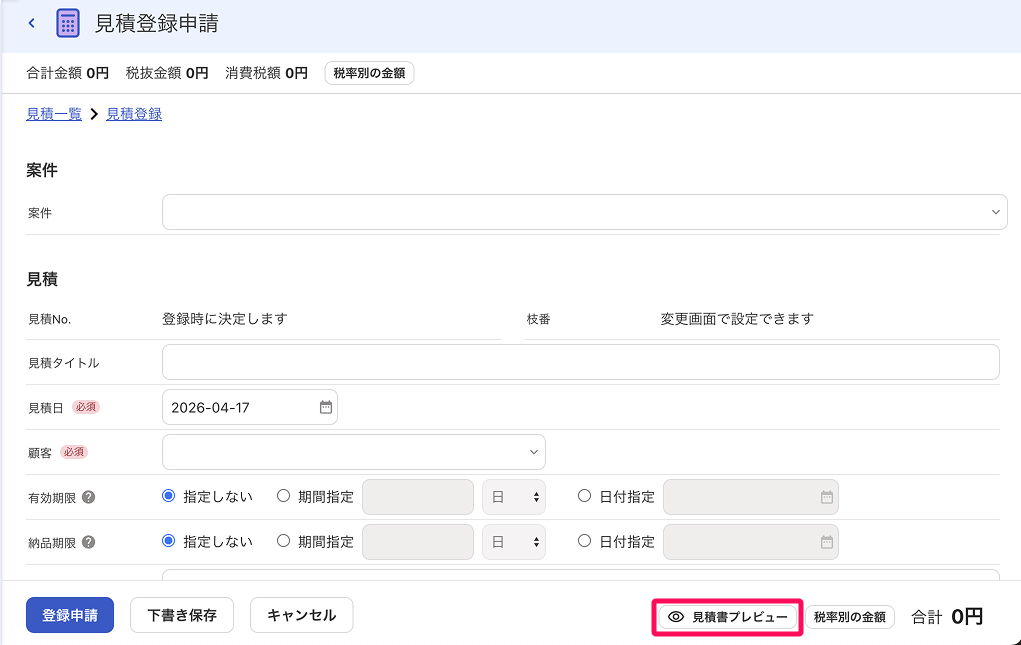Open the calendar picker in the 見積日 field
Image resolution: width=1021 pixels, height=645 pixels.
point(326,407)
